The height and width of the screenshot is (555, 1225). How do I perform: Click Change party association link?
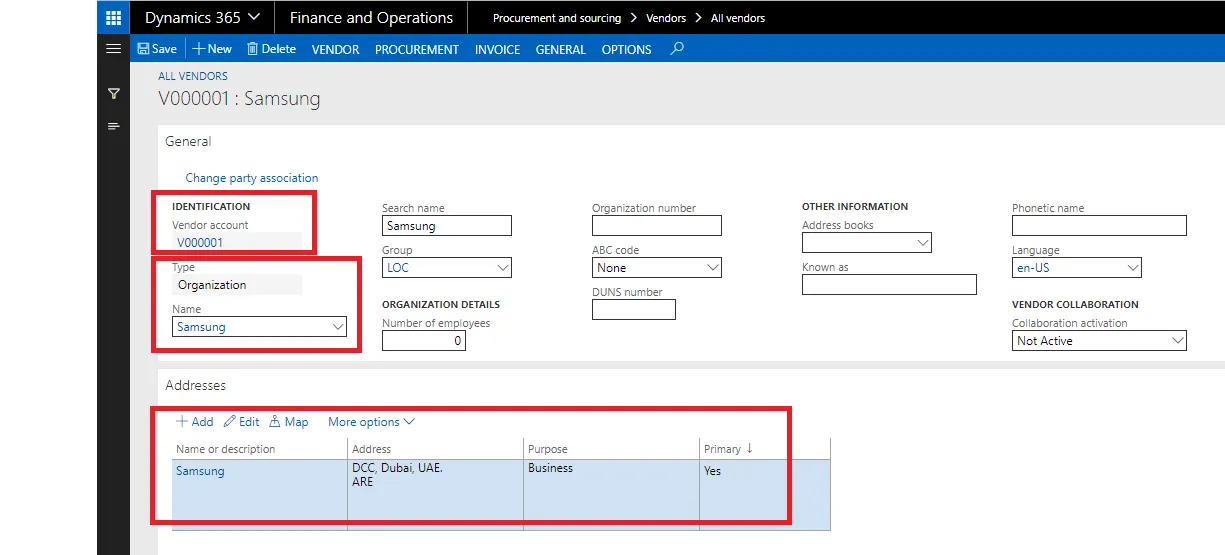pos(252,178)
